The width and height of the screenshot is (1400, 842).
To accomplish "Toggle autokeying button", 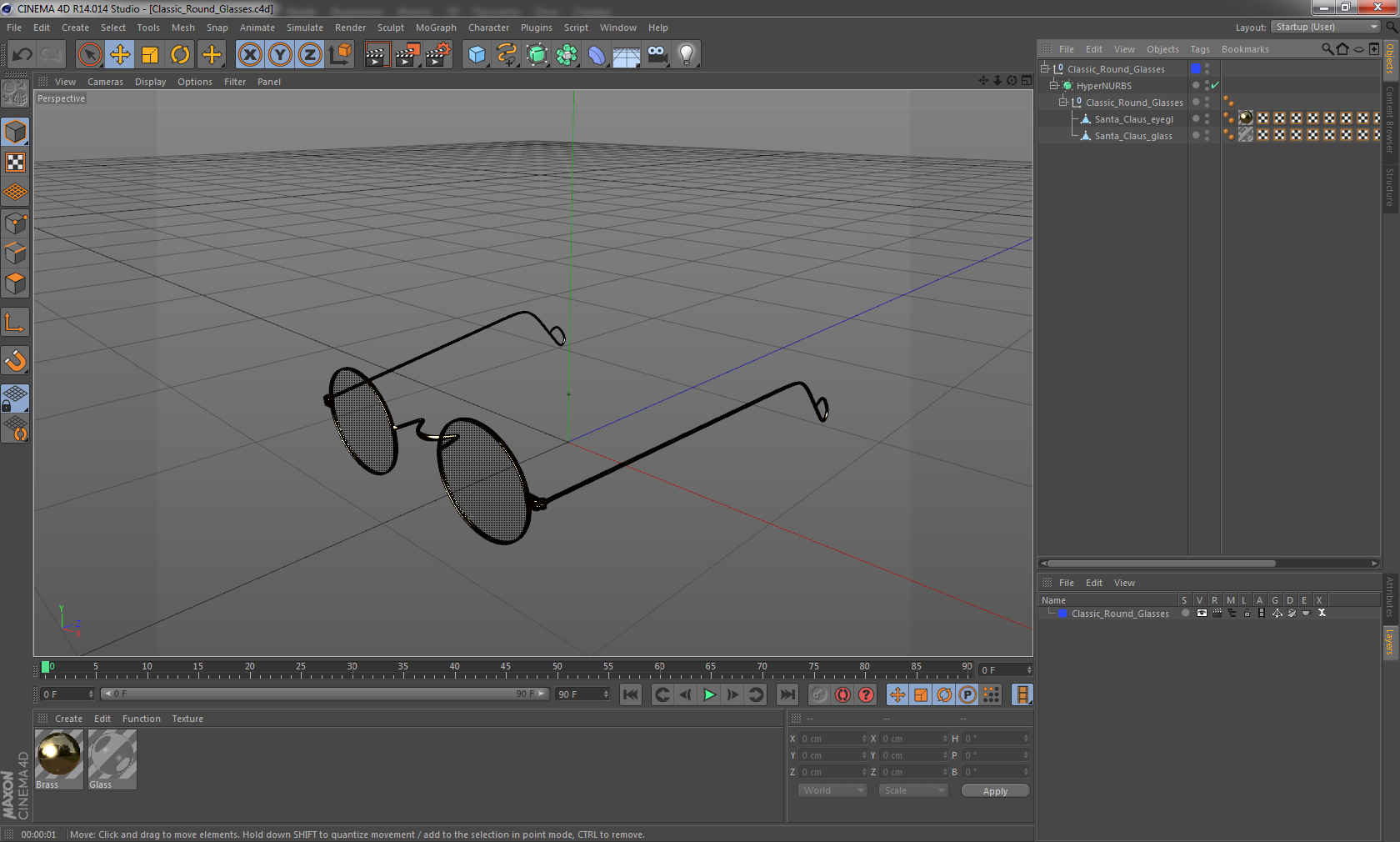I will pos(842,694).
